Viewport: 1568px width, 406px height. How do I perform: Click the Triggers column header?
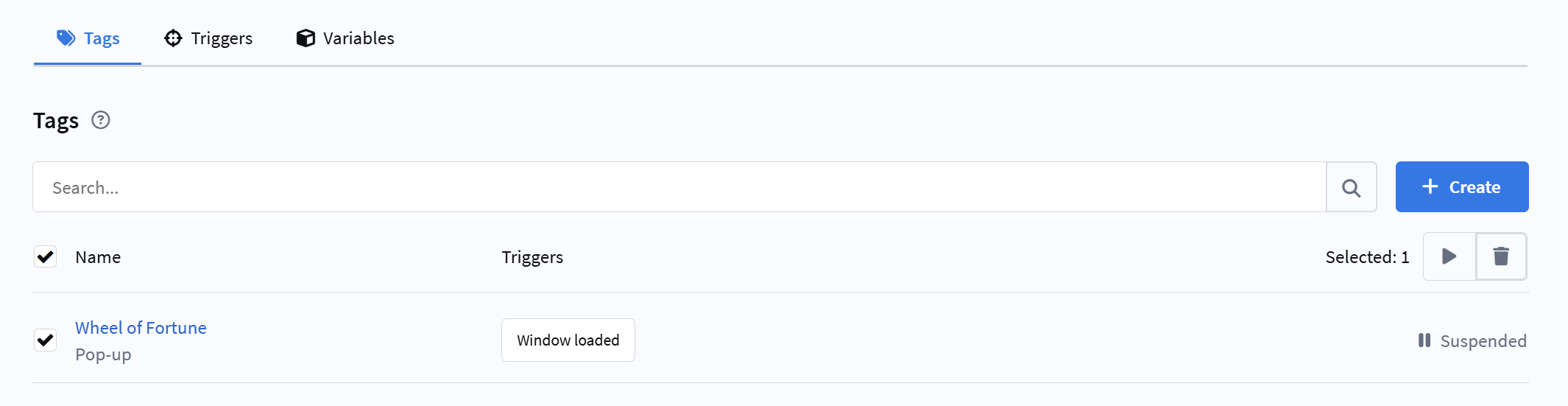click(x=532, y=257)
